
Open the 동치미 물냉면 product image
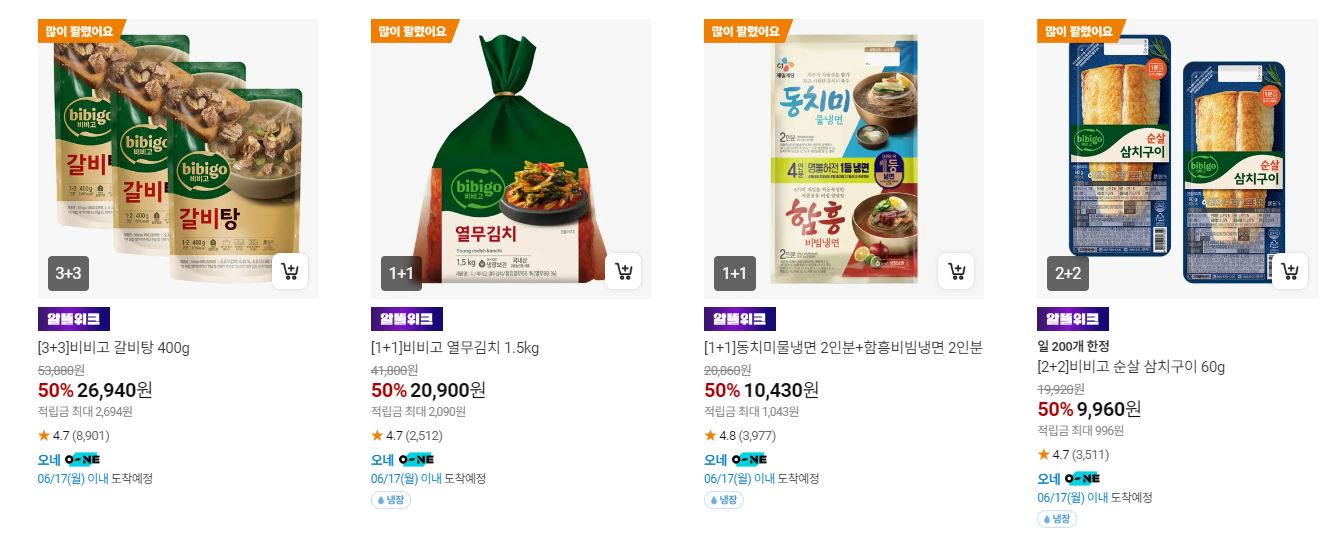coord(844,158)
